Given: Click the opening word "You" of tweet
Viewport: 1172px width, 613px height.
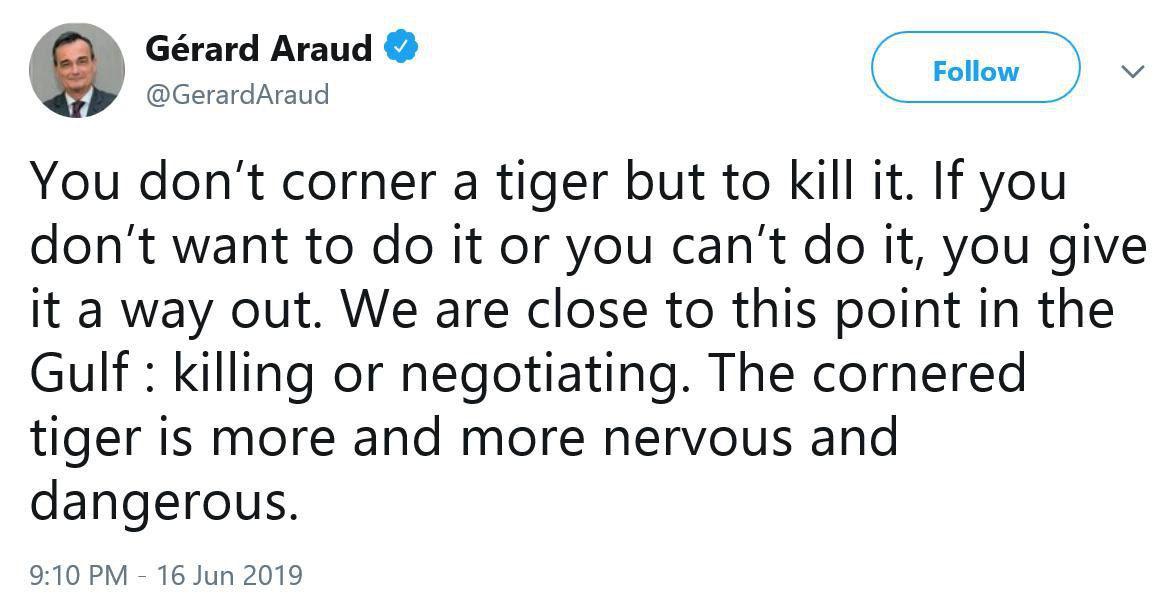Looking at the screenshot, I should tap(75, 182).
